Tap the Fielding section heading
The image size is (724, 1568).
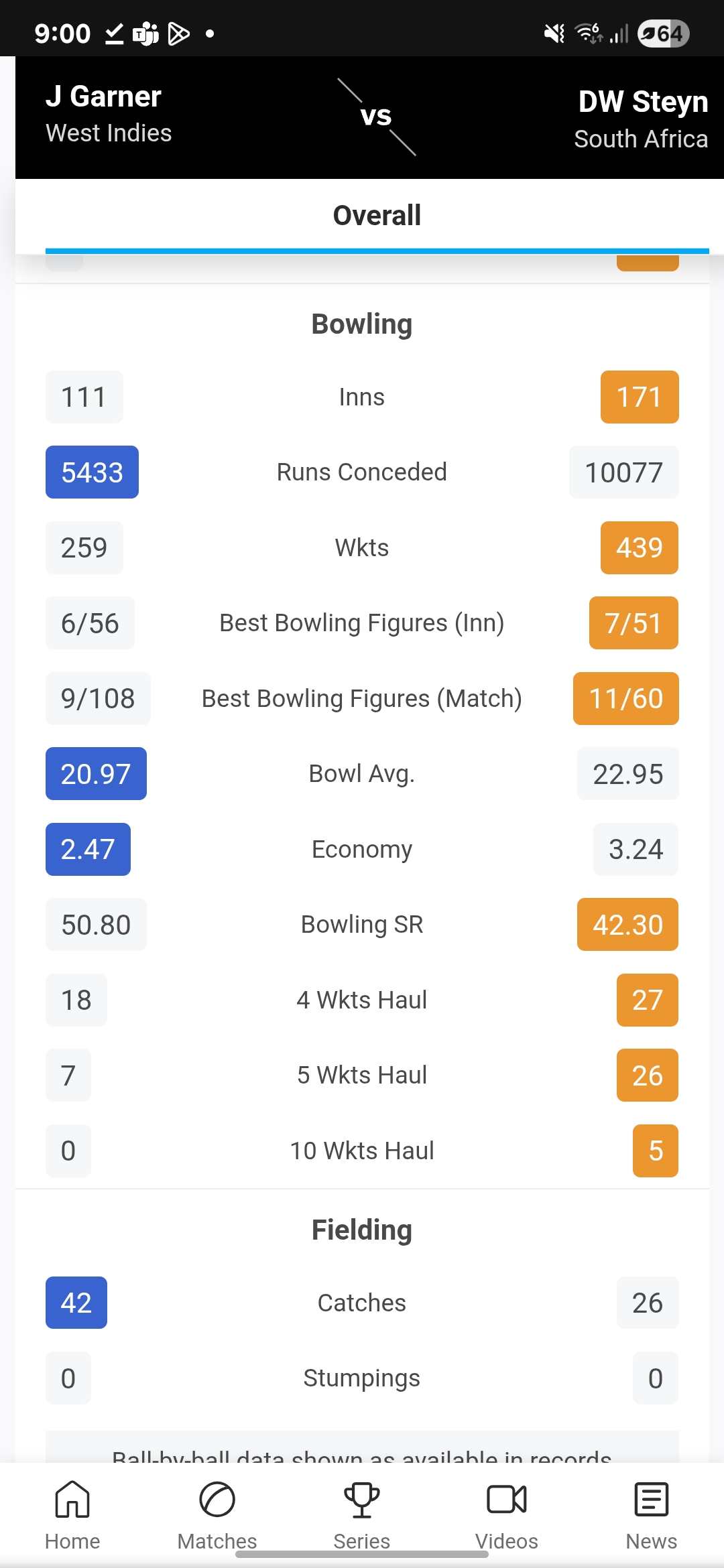tap(362, 1230)
